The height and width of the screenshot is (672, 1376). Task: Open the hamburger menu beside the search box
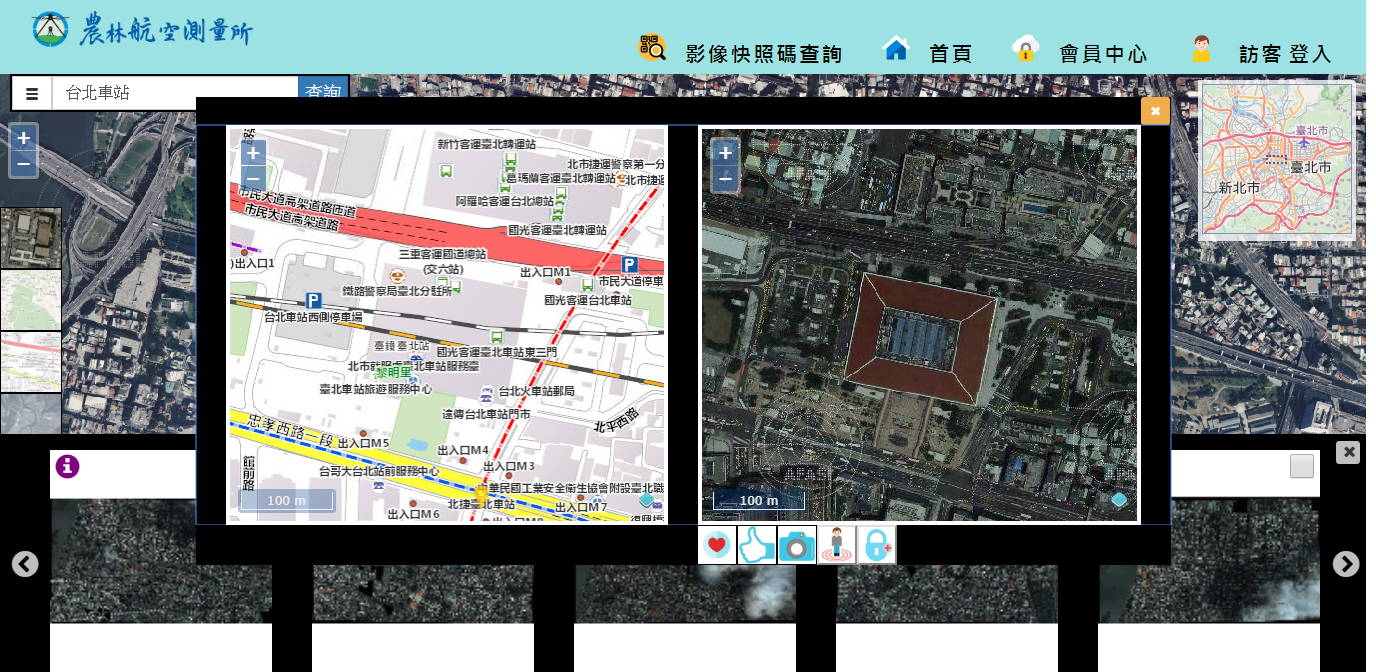click(32, 94)
